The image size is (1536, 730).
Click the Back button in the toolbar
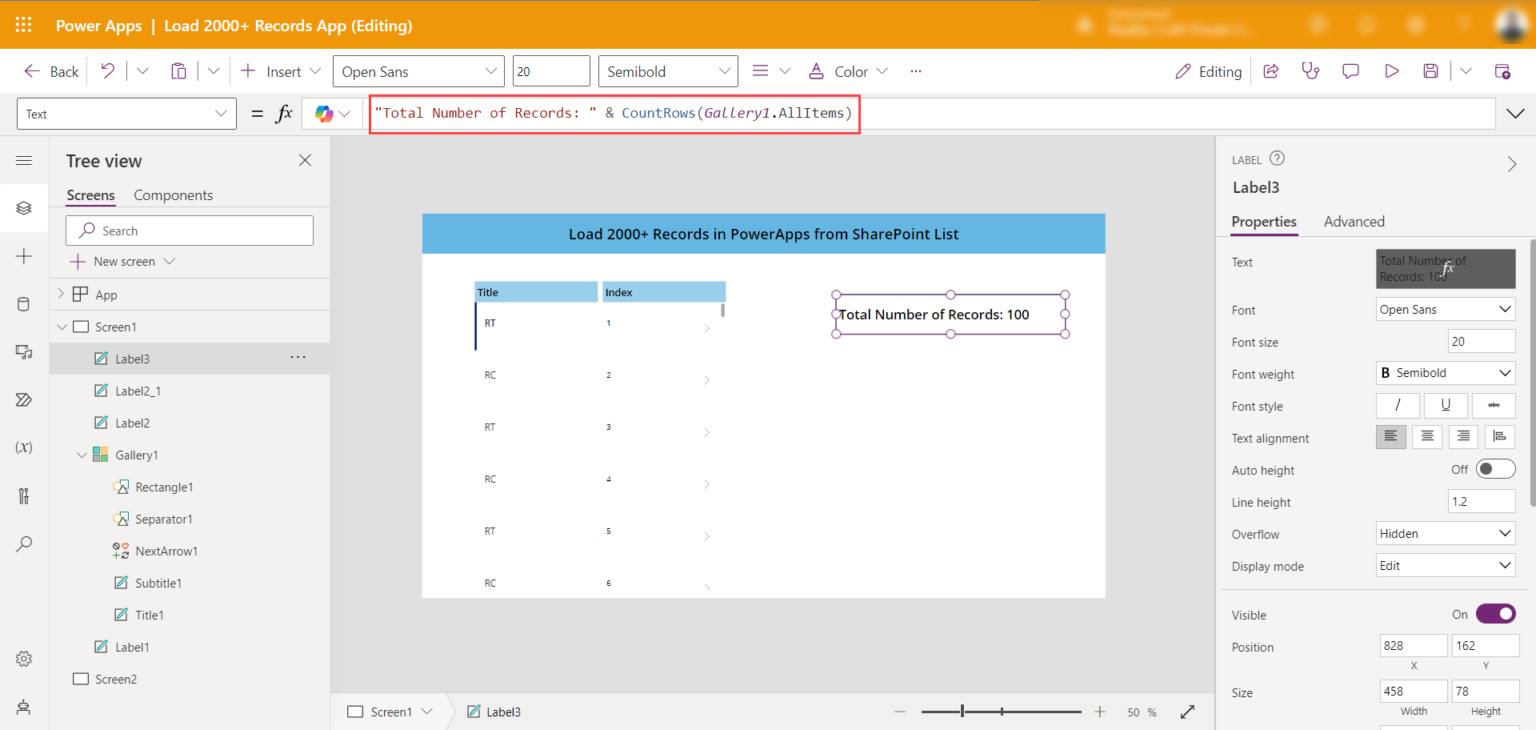[48, 71]
